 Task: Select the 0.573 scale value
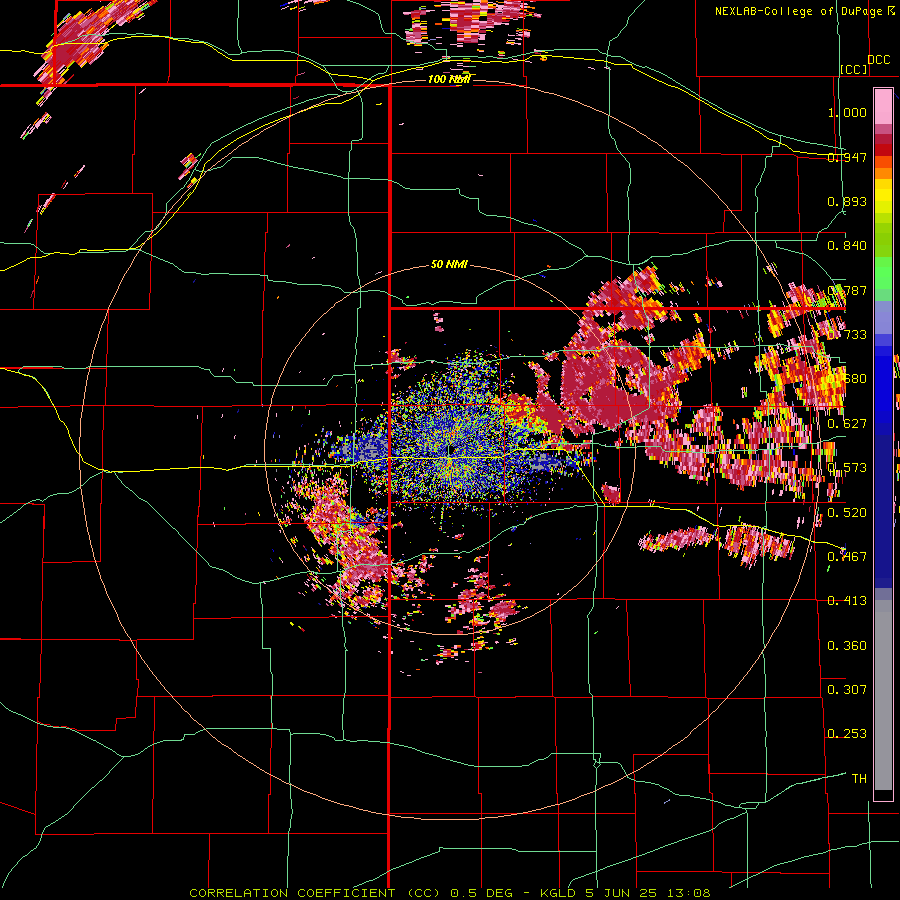pos(847,468)
